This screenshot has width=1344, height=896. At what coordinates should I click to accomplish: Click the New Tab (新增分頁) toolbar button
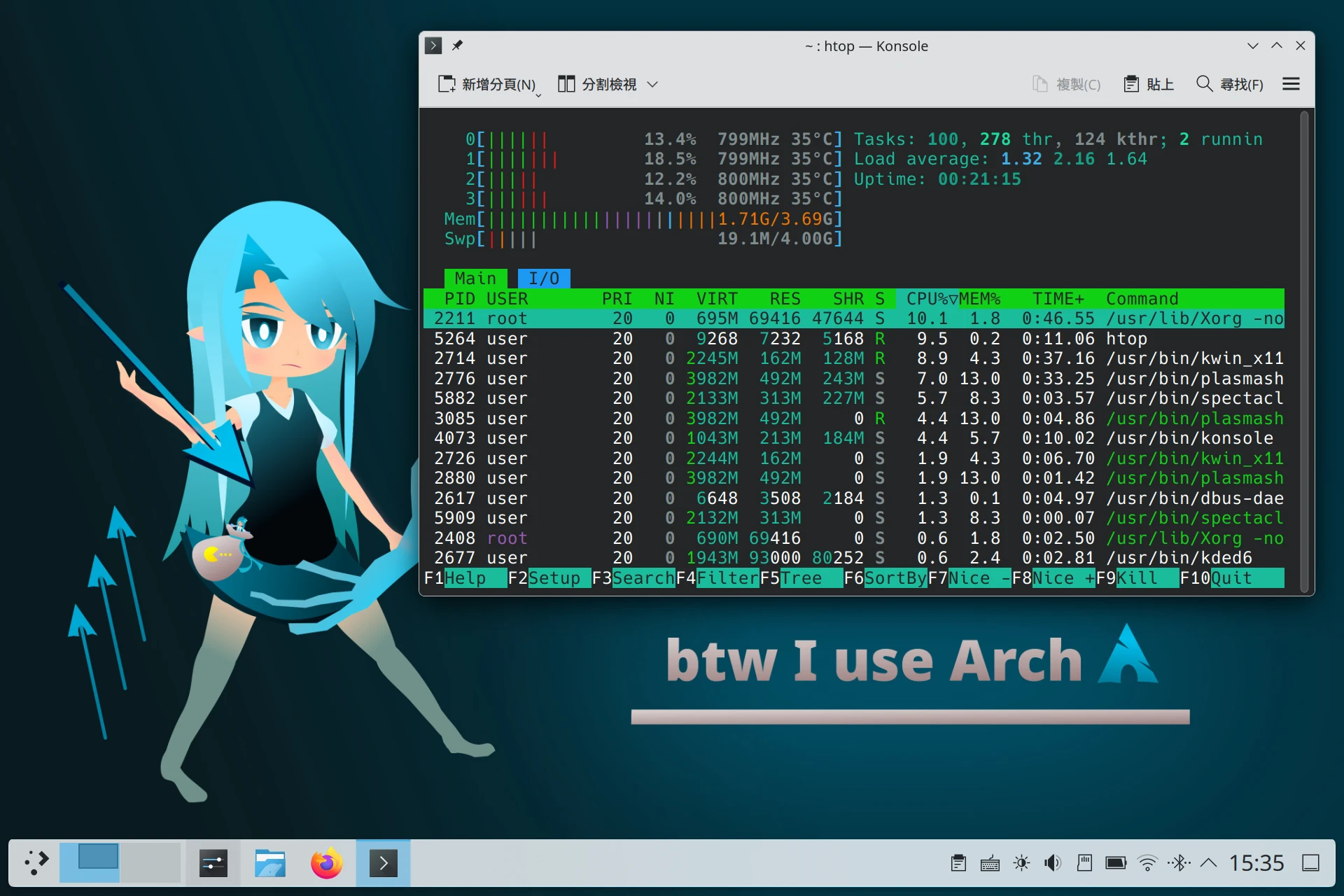coord(487,84)
